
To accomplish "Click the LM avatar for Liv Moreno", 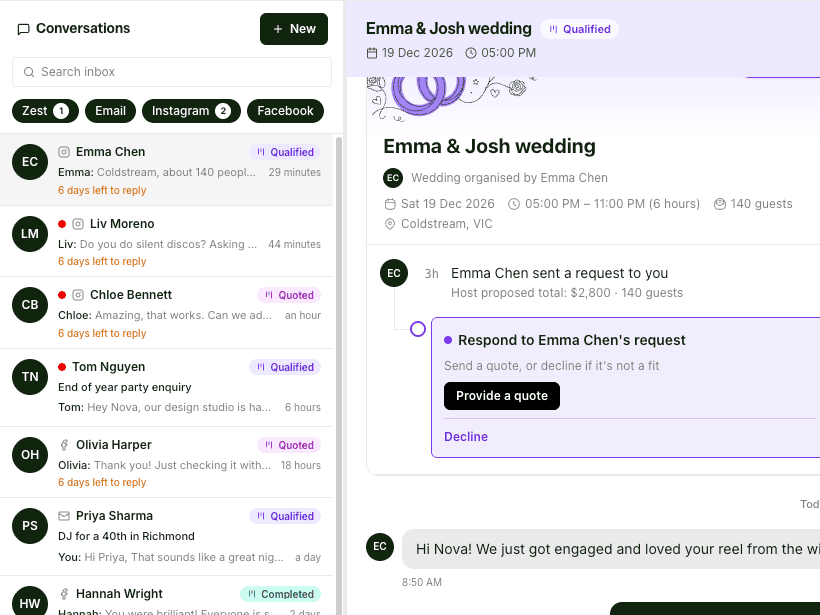I will [x=30, y=234].
